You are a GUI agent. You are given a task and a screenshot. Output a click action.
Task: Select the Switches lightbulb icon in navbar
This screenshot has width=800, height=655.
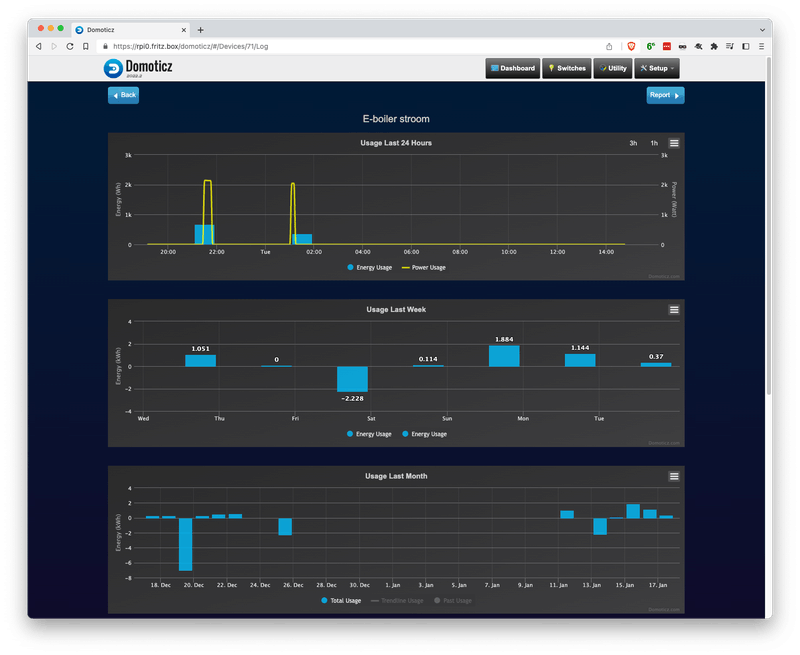[551, 67]
